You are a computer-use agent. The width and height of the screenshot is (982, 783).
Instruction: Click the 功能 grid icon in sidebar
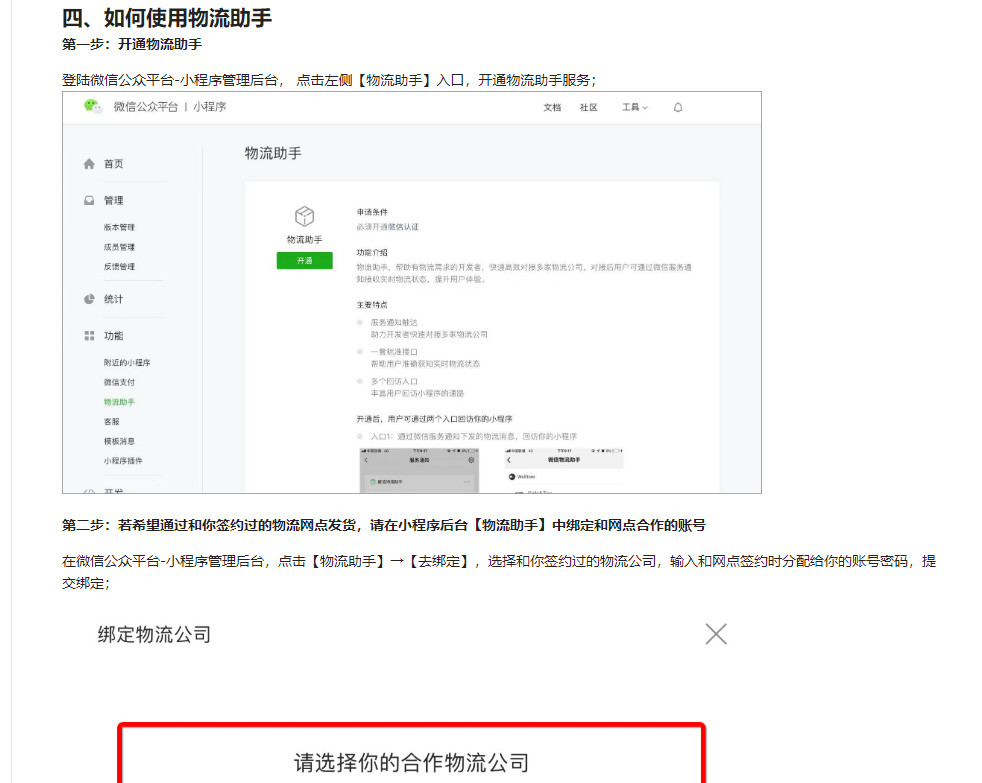point(89,336)
